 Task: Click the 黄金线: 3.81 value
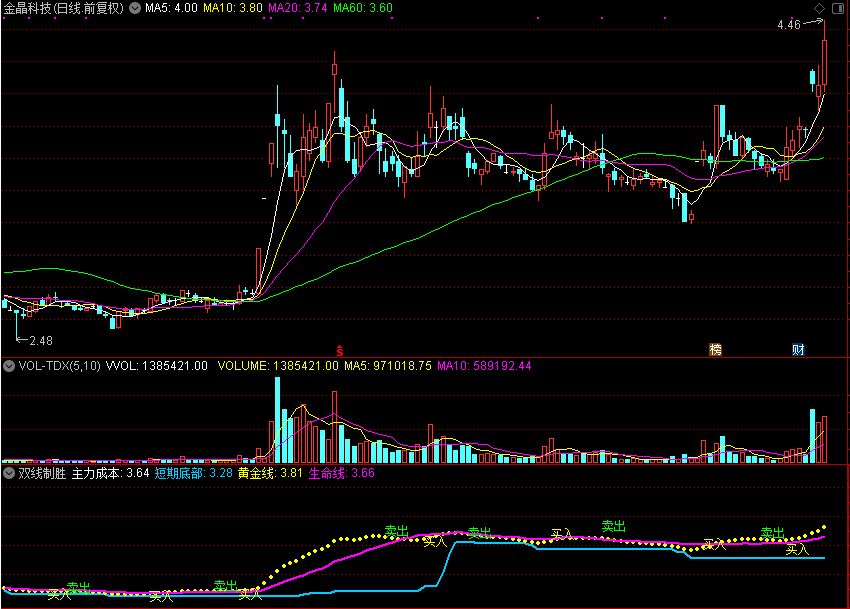(270, 473)
